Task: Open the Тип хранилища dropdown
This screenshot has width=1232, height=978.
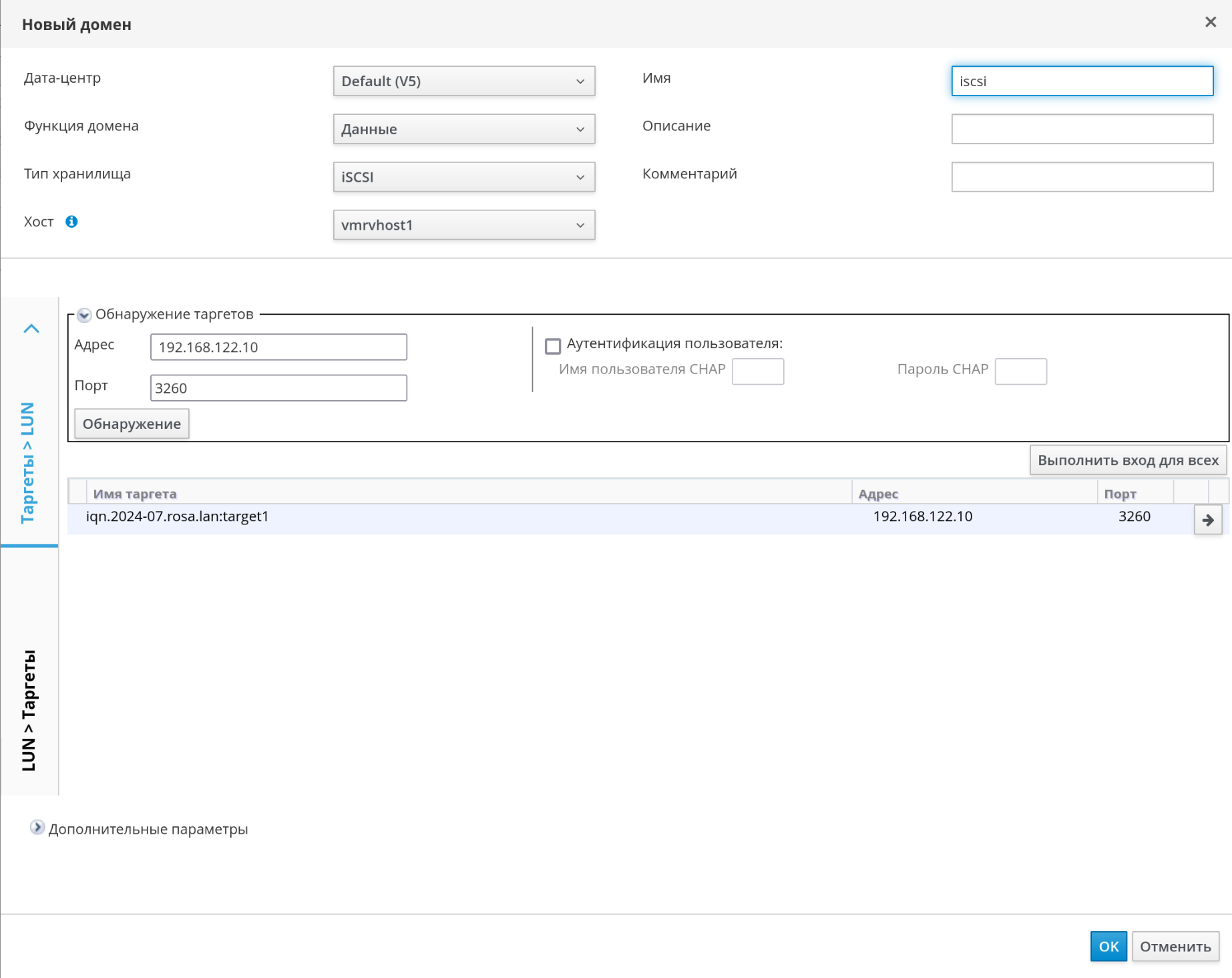Action: click(x=463, y=177)
